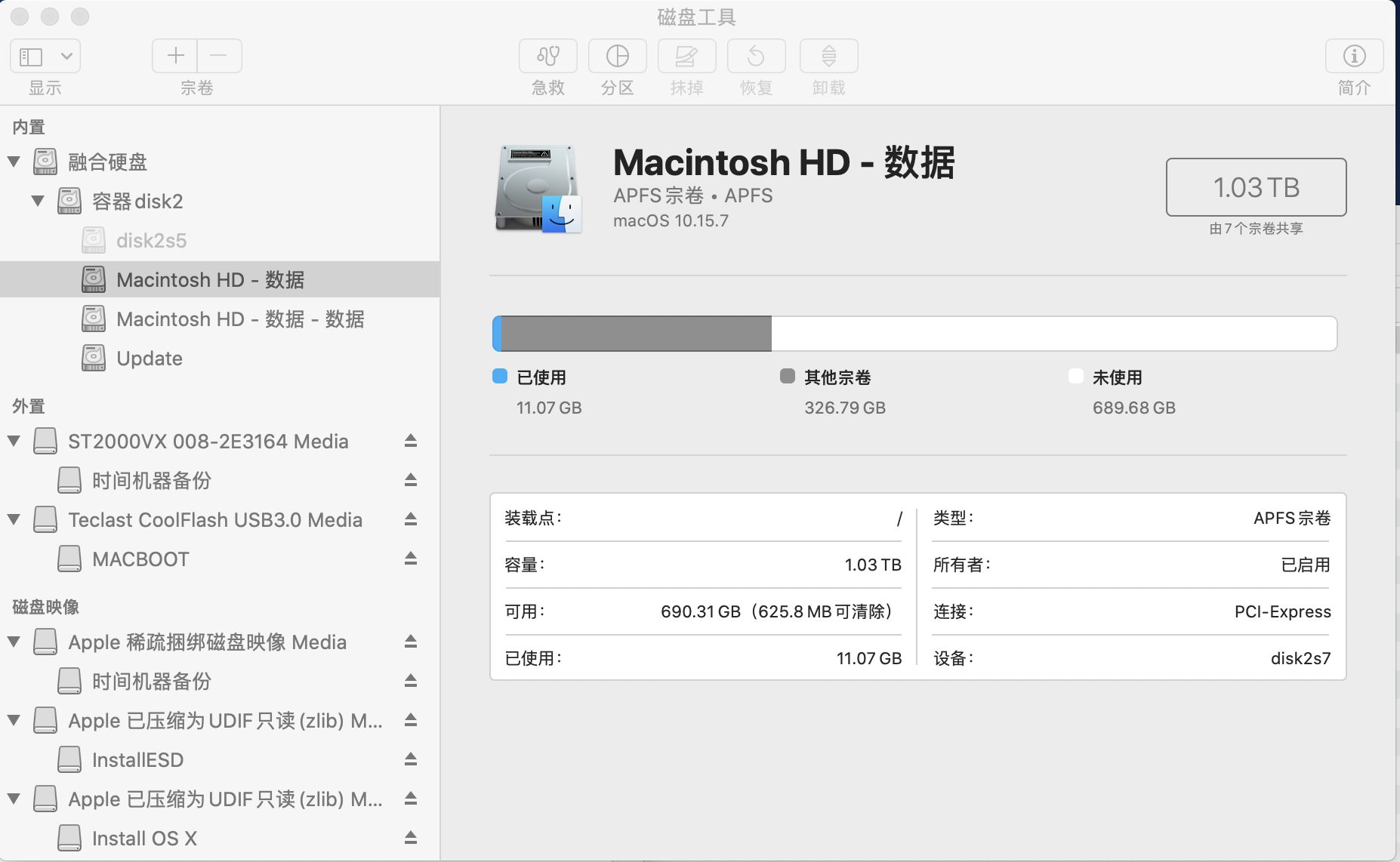Open the Partition (分区) tool
1400x862 pixels.
click(617, 57)
